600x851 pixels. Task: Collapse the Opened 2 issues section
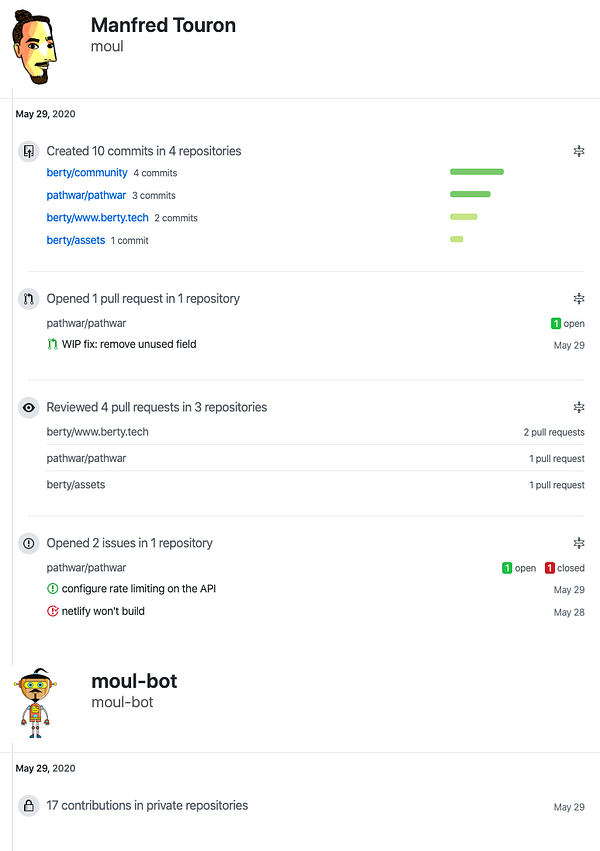(x=579, y=543)
